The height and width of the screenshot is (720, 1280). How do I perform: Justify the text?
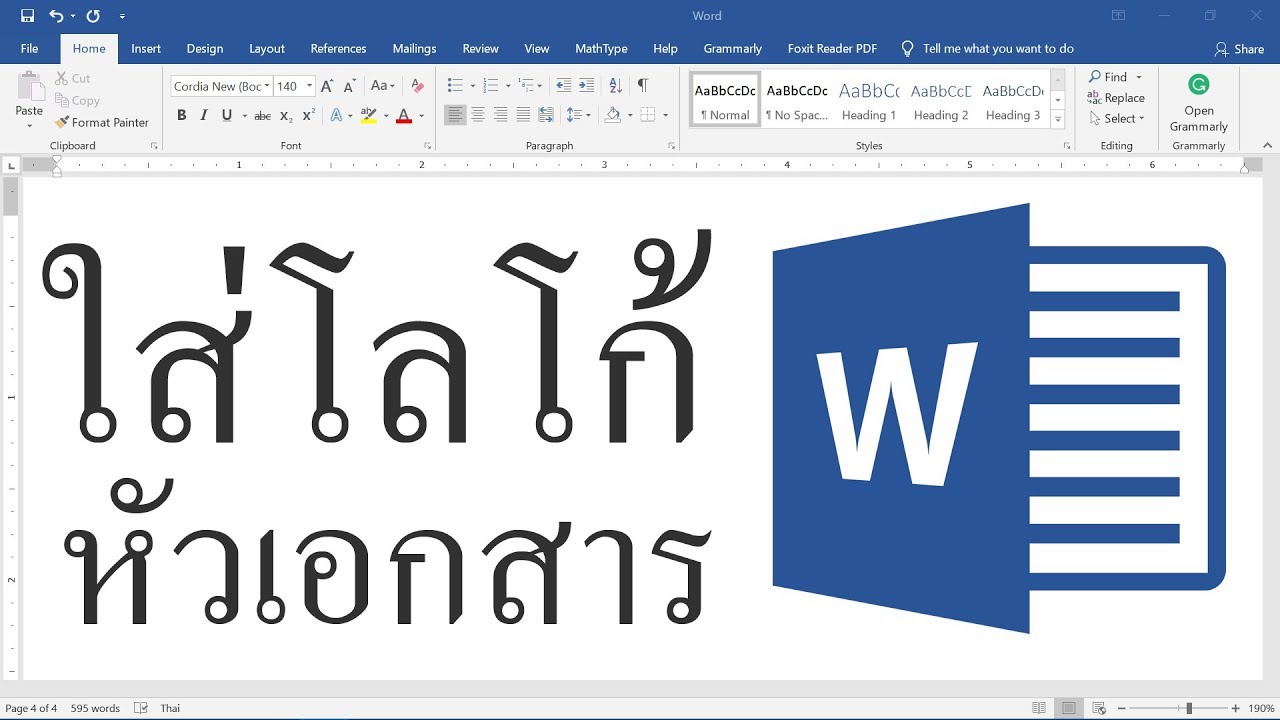click(523, 116)
